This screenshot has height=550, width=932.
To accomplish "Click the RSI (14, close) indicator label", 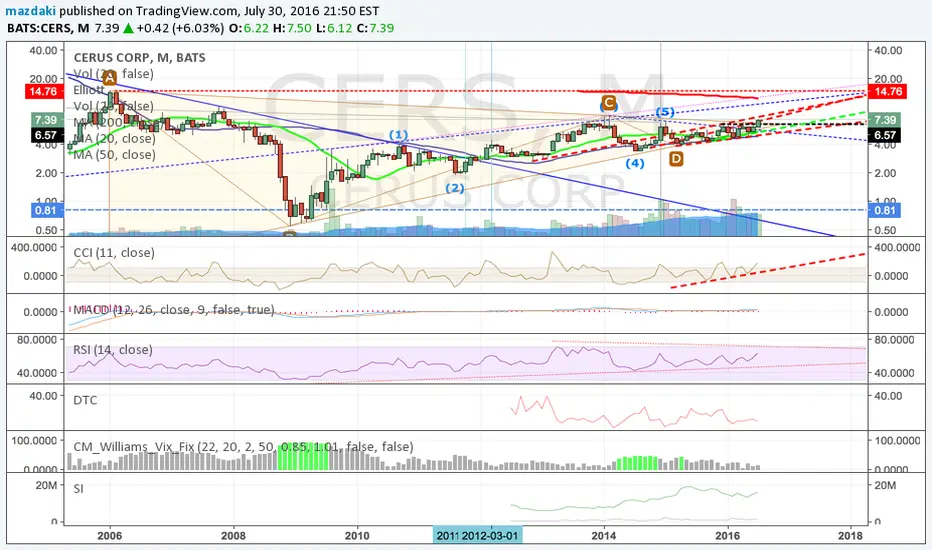I will point(113,350).
